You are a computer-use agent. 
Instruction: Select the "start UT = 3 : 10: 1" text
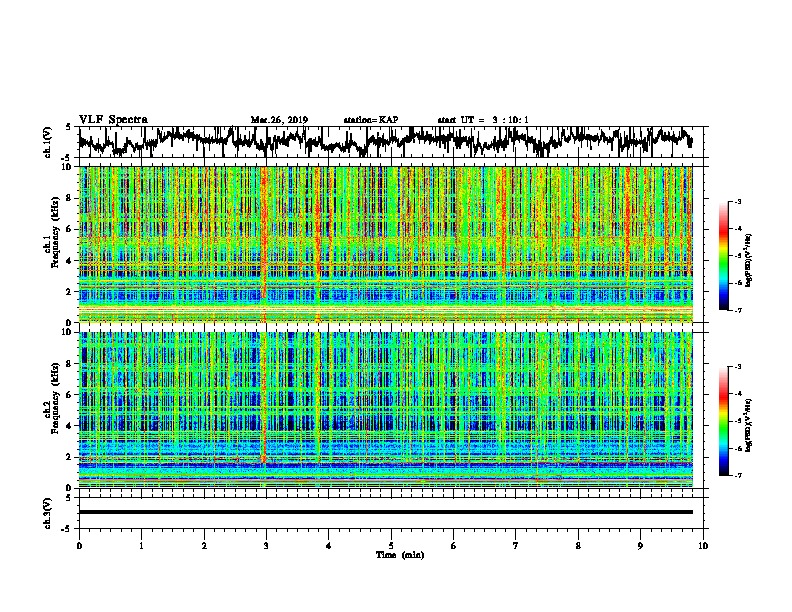[x=483, y=120]
